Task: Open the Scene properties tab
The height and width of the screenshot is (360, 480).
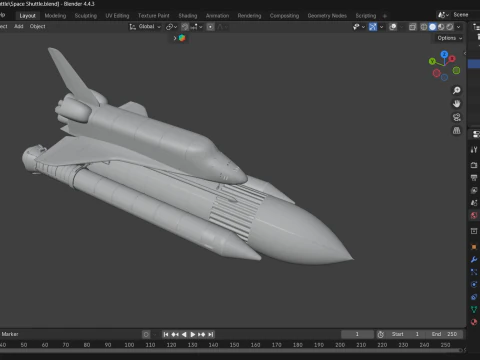Action: point(474,203)
